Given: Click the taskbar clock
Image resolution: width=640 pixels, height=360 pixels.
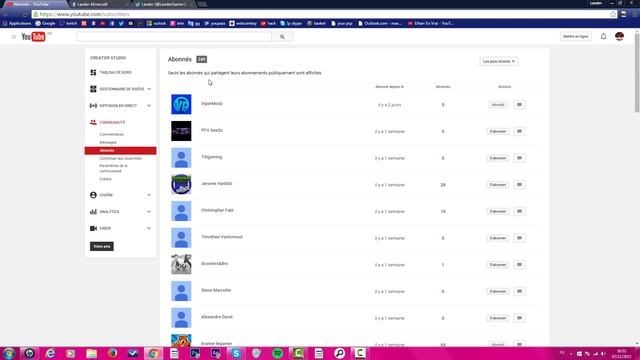Looking at the screenshot, I should click(x=621, y=353).
